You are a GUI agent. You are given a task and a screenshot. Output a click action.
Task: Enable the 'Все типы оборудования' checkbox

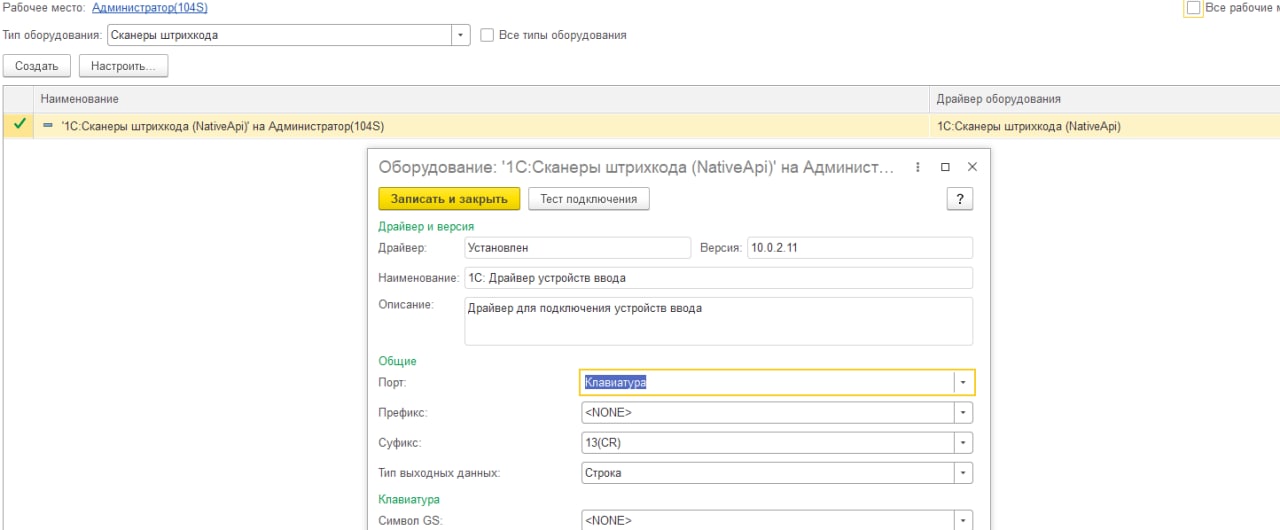pyautogui.click(x=488, y=35)
